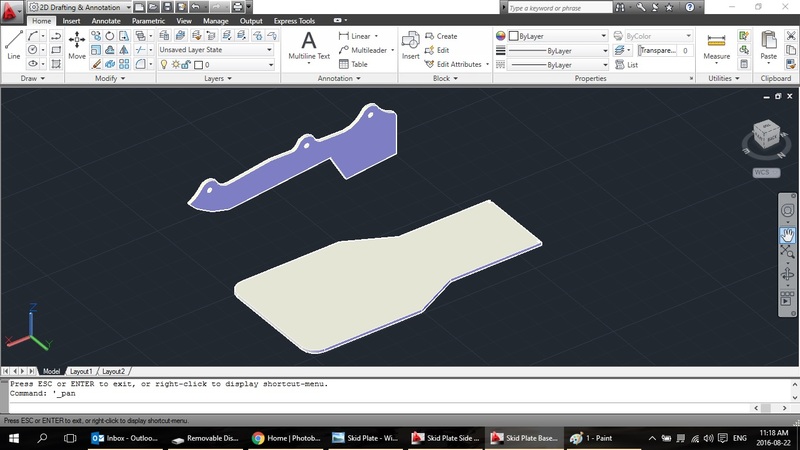The width and height of the screenshot is (800, 450).
Task: Select the Circle tool
Action: tap(33, 50)
